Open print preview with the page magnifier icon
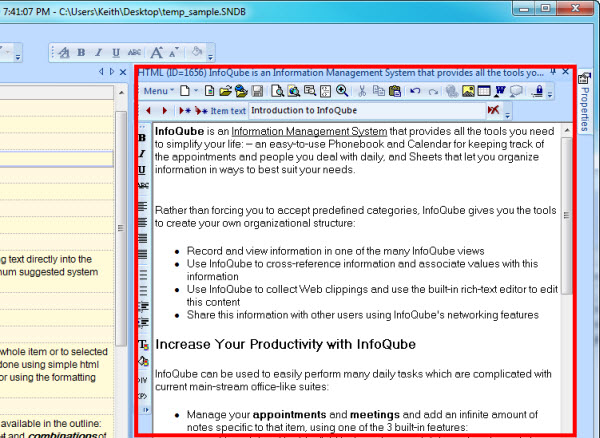 point(277,91)
